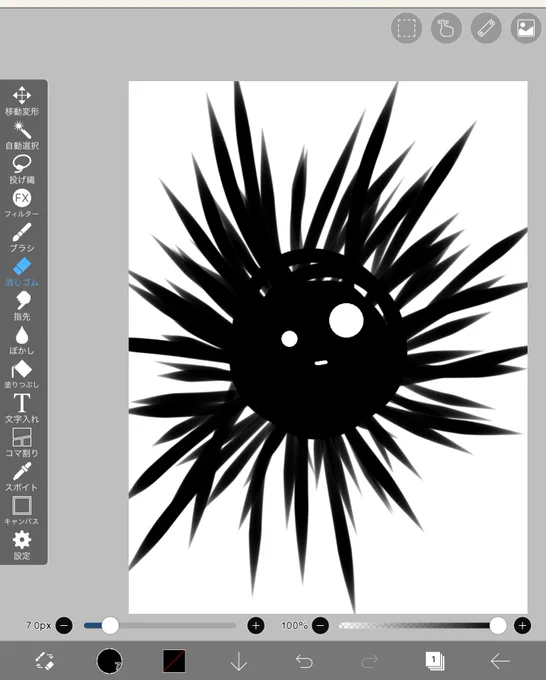Select the Smudge (指先) tool
The height and width of the screenshot is (680, 546).
[x=22, y=307]
